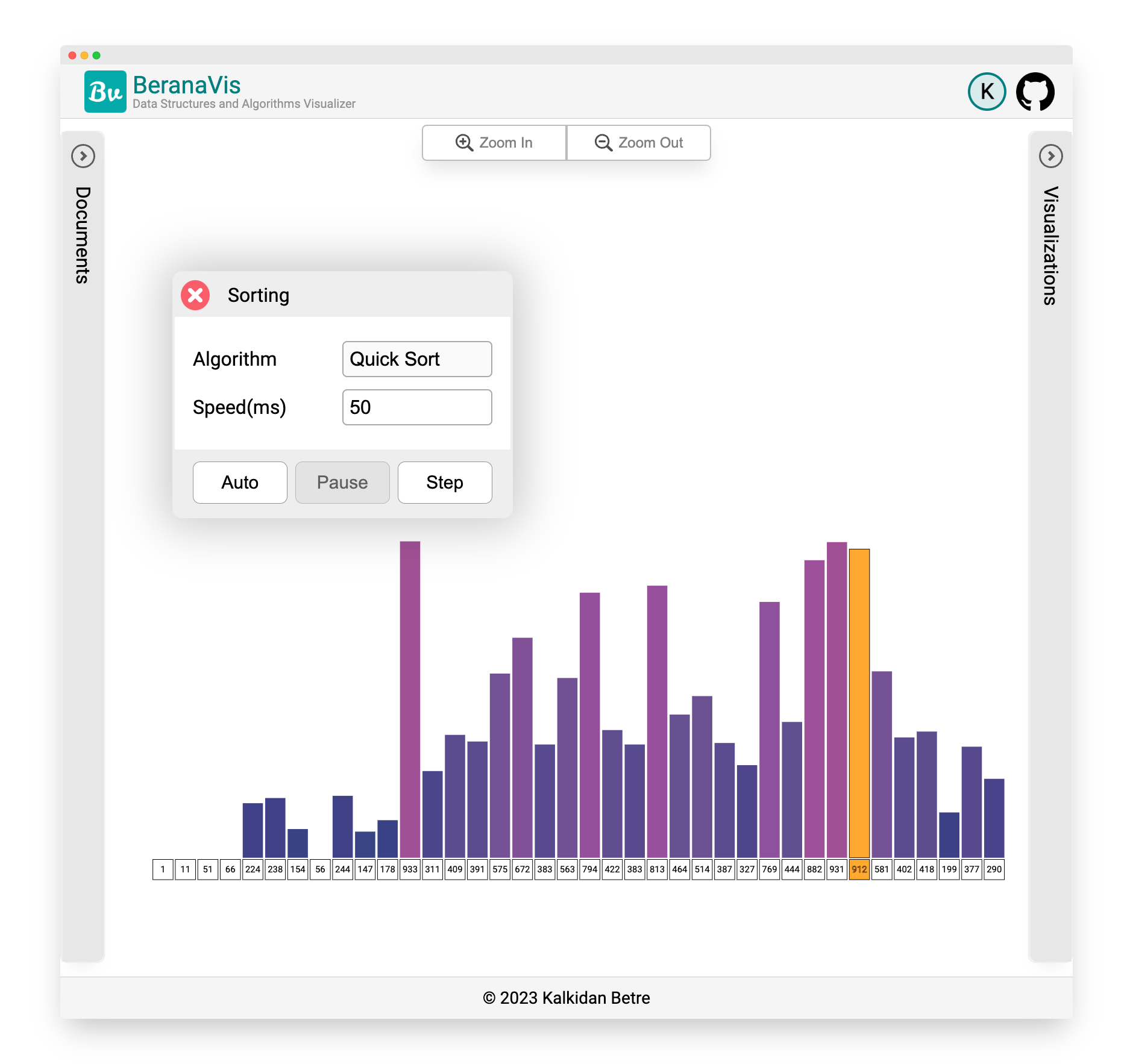The image size is (1133, 1064).
Task: Open the GitHub repository icon
Action: pyautogui.click(x=1035, y=92)
